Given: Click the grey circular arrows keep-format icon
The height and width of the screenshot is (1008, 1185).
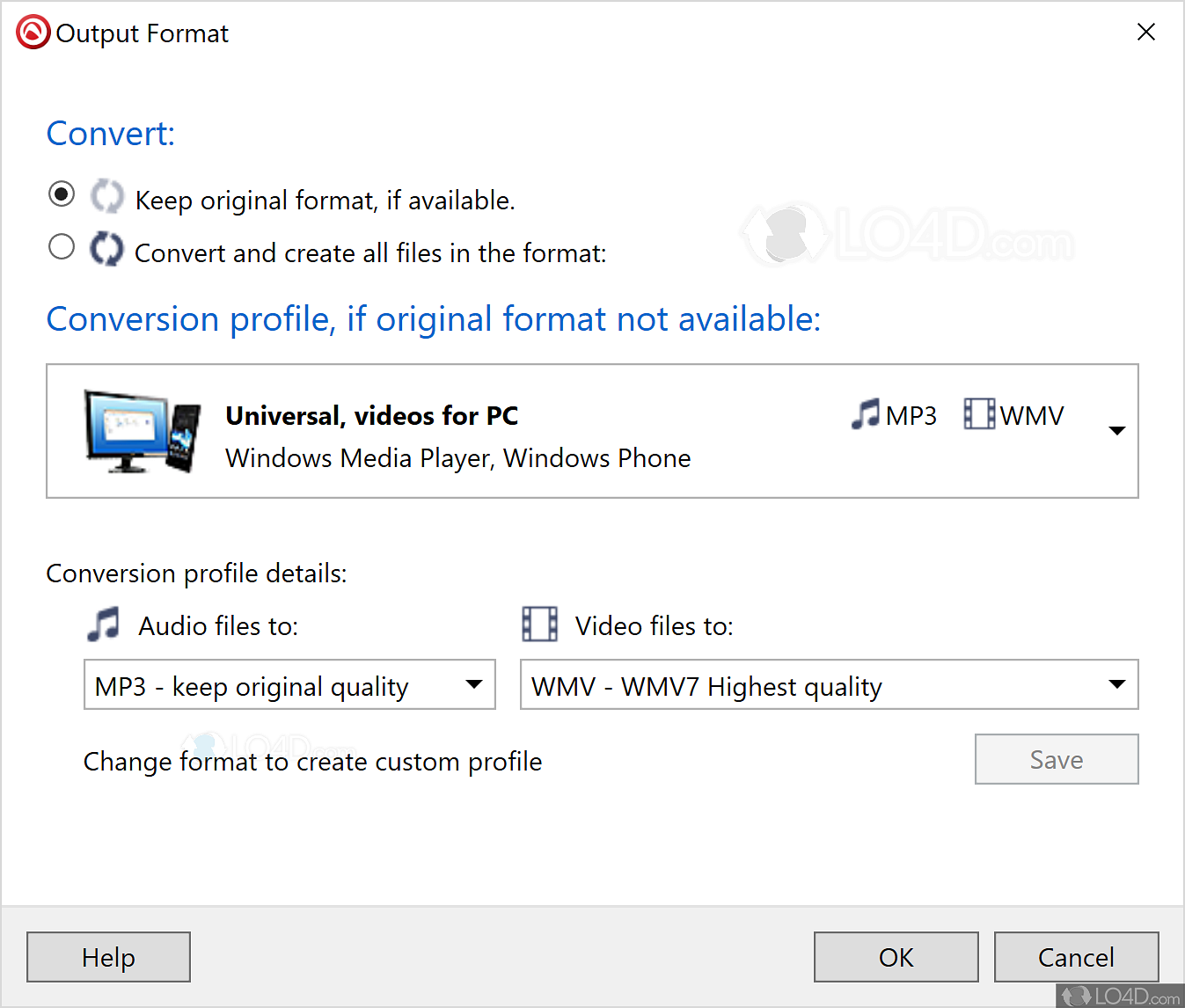Looking at the screenshot, I should pyautogui.click(x=107, y=196).
